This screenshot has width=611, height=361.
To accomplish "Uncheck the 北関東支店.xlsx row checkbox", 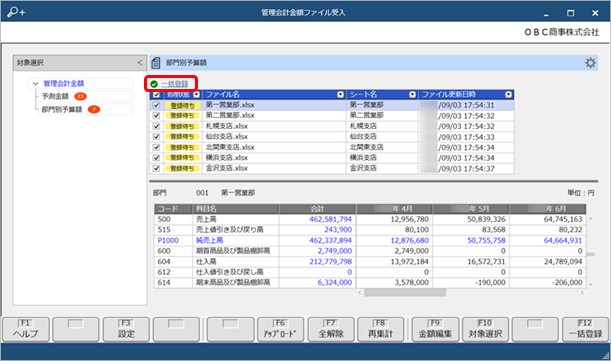I will point(156,147).
